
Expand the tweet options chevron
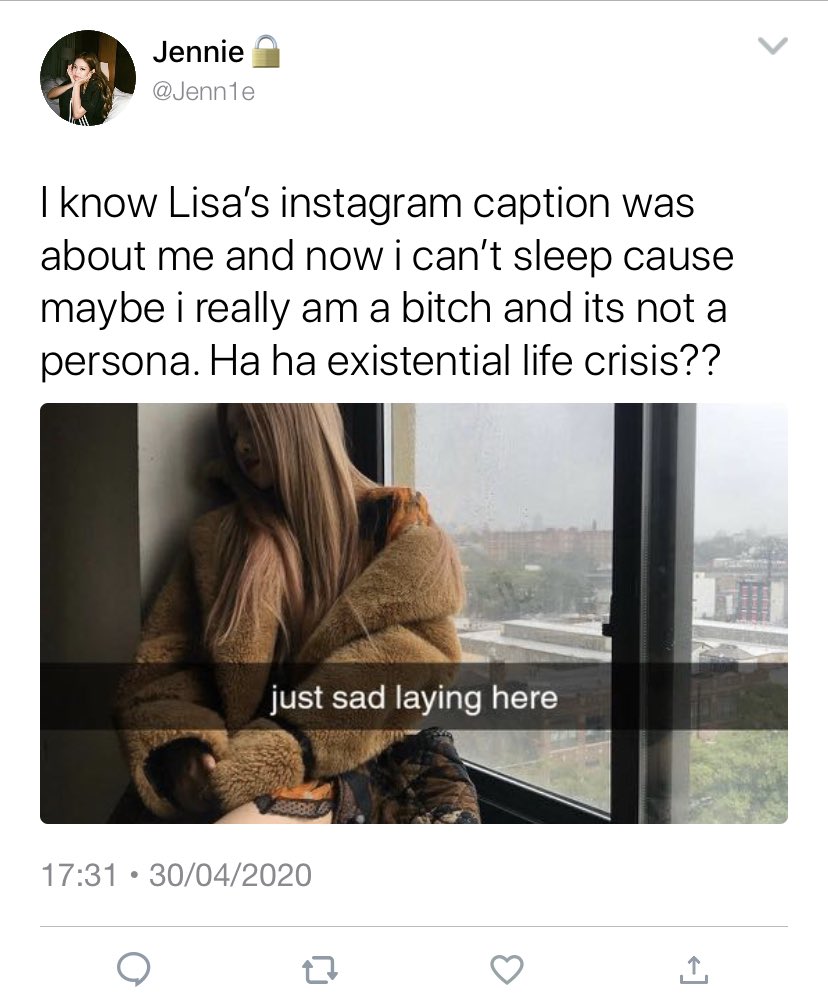click(773, 47)
